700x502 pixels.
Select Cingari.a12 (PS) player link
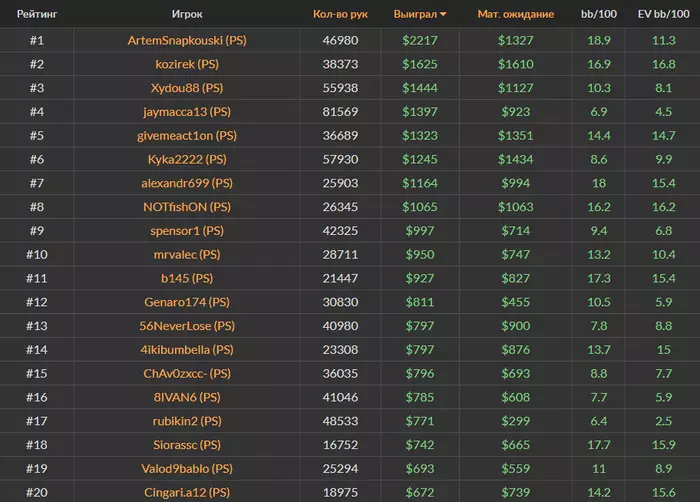187,492
